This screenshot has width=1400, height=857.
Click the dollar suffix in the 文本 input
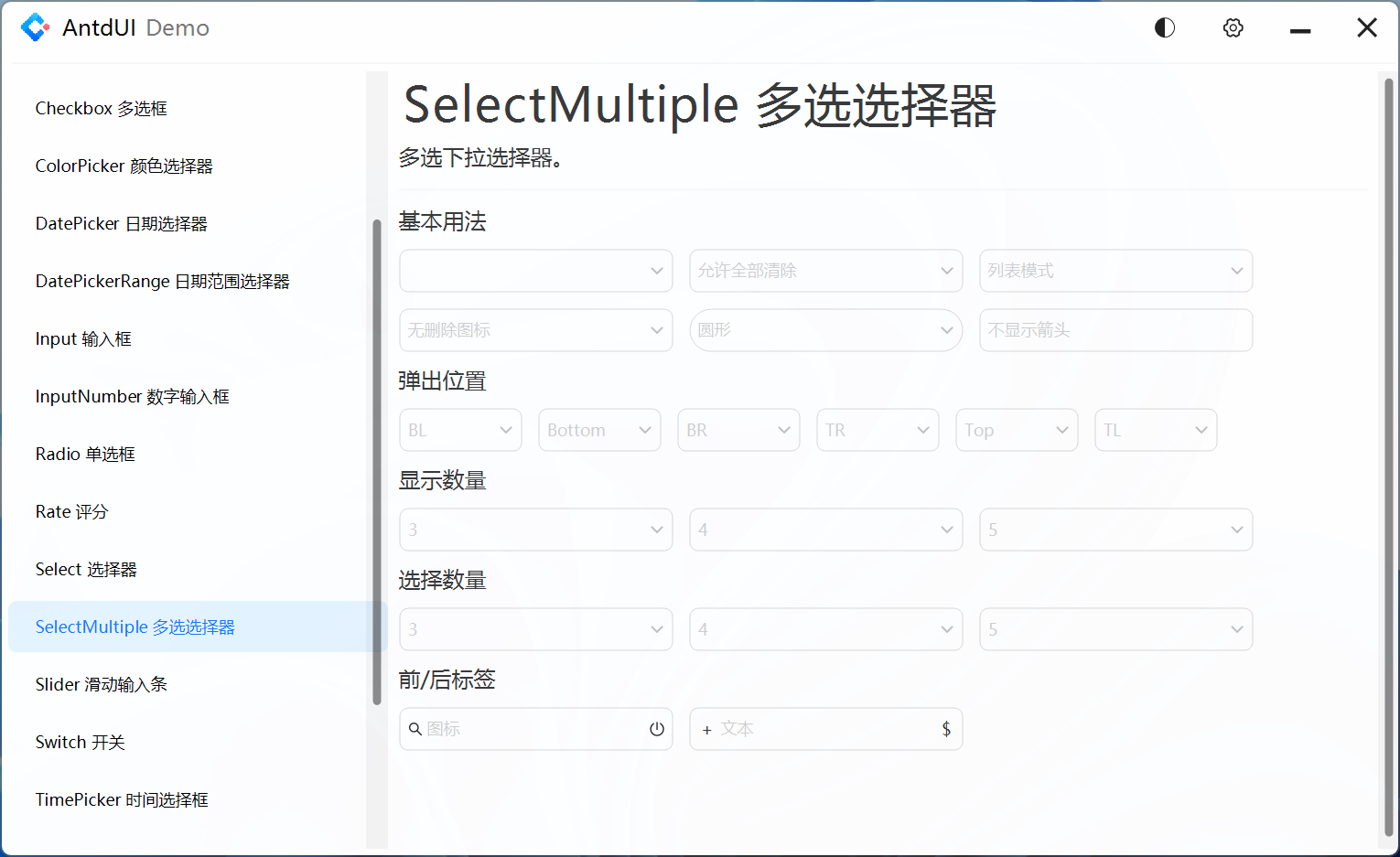(946, 729)
